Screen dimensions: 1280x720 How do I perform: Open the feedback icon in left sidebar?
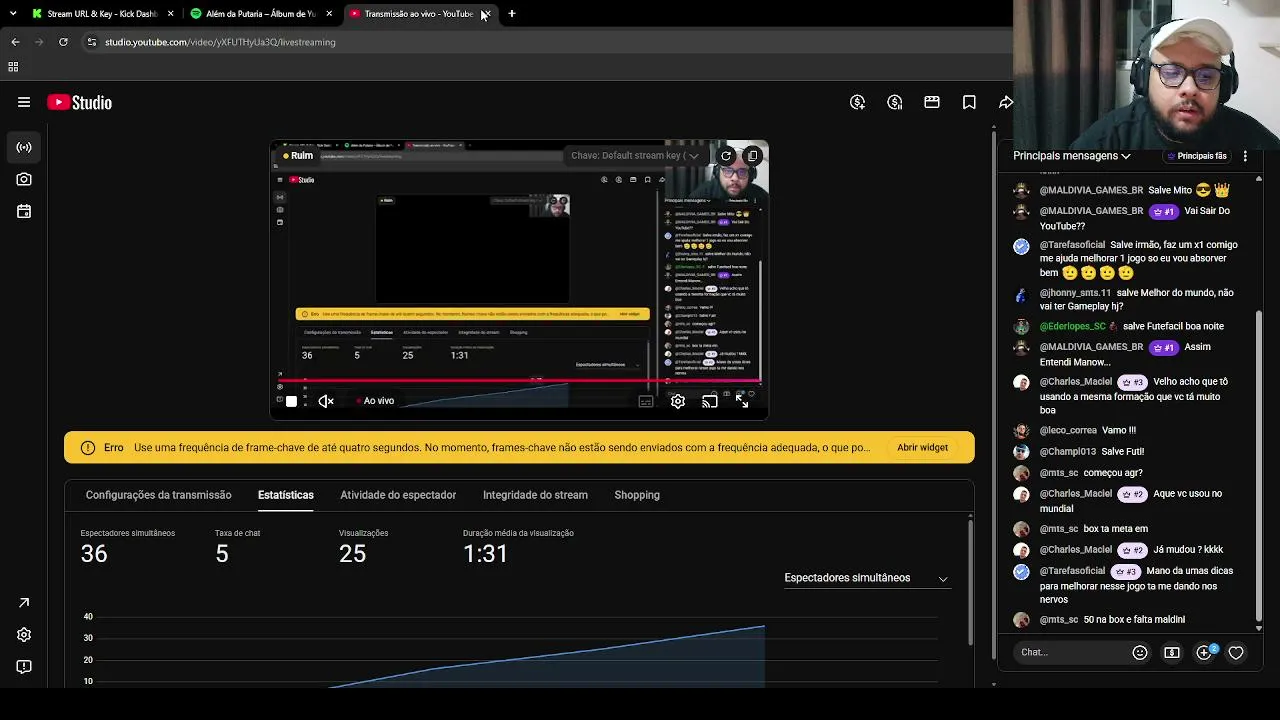[24, 667]
